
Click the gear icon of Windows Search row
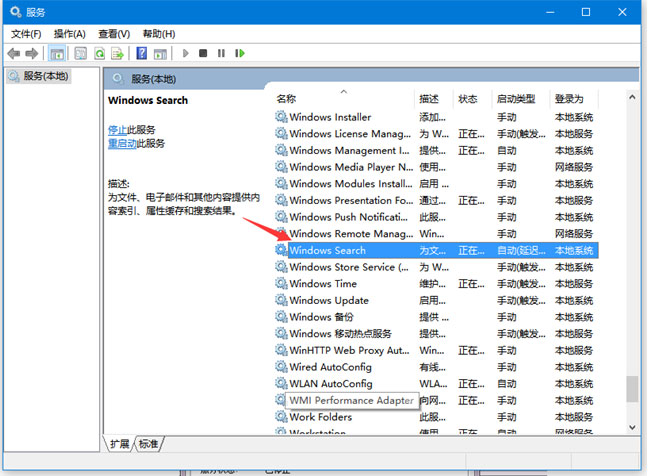coord(281,250)
